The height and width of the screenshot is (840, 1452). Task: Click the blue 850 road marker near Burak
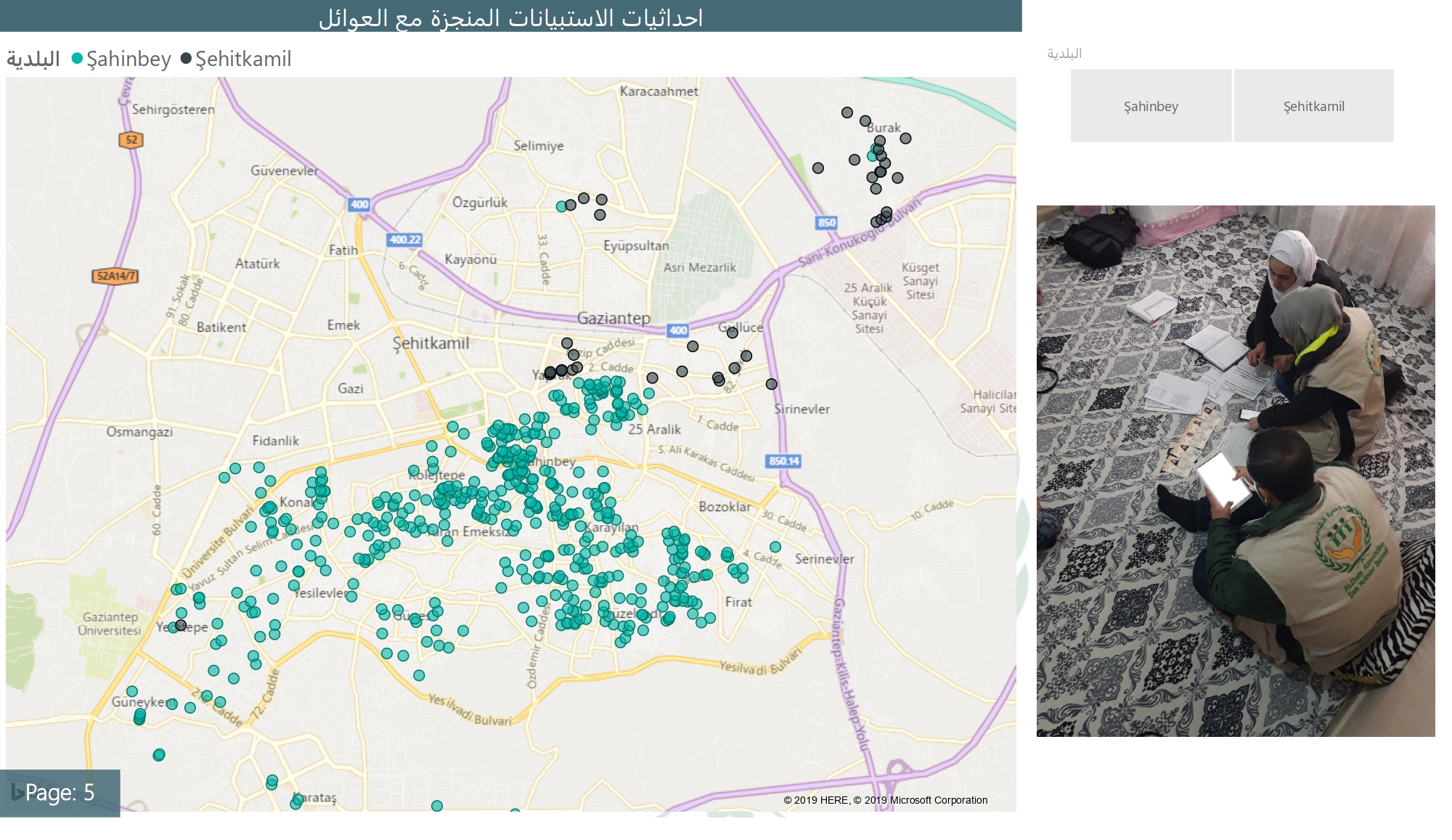click(x=826, y=223)
